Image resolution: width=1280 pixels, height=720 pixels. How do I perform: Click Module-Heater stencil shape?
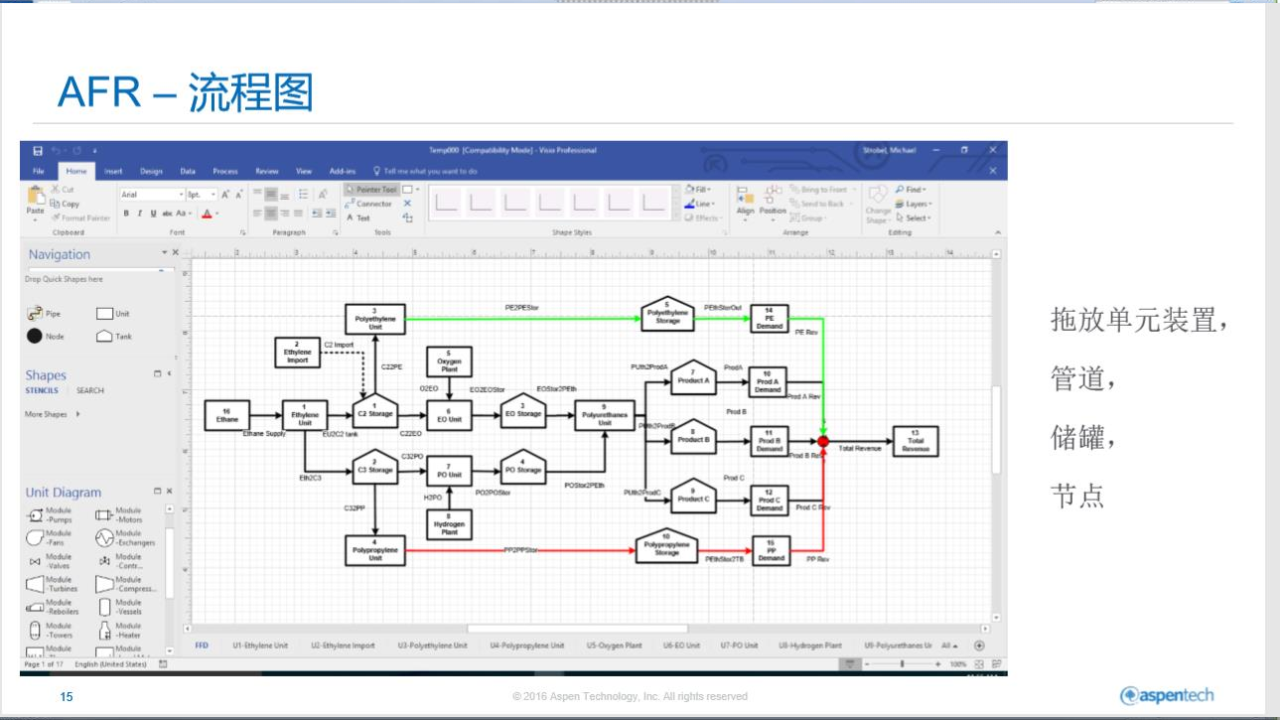click(119, 630)
